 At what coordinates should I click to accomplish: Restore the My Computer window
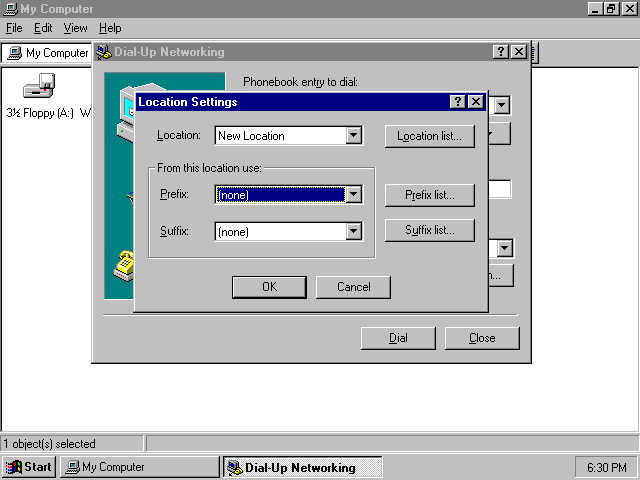(x=611, y=9)
